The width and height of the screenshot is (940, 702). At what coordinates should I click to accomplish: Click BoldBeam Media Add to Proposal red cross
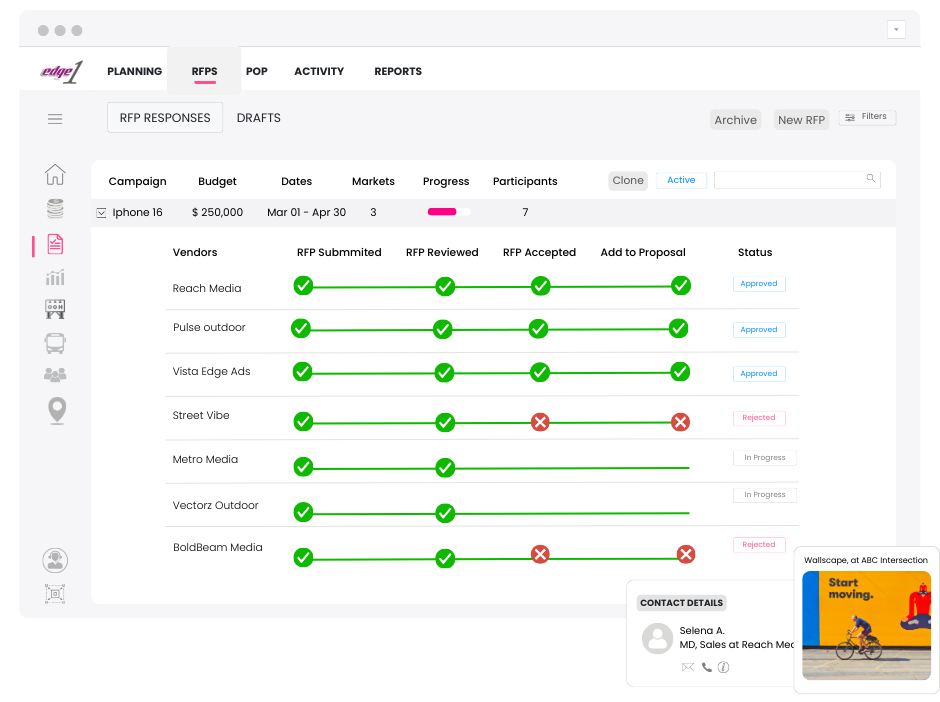coord(686,555)
